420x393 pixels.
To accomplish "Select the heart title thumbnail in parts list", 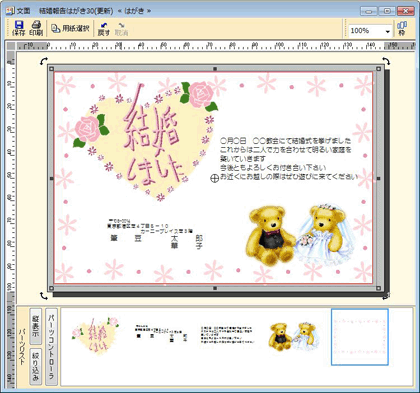I will (x=95, y=336).
